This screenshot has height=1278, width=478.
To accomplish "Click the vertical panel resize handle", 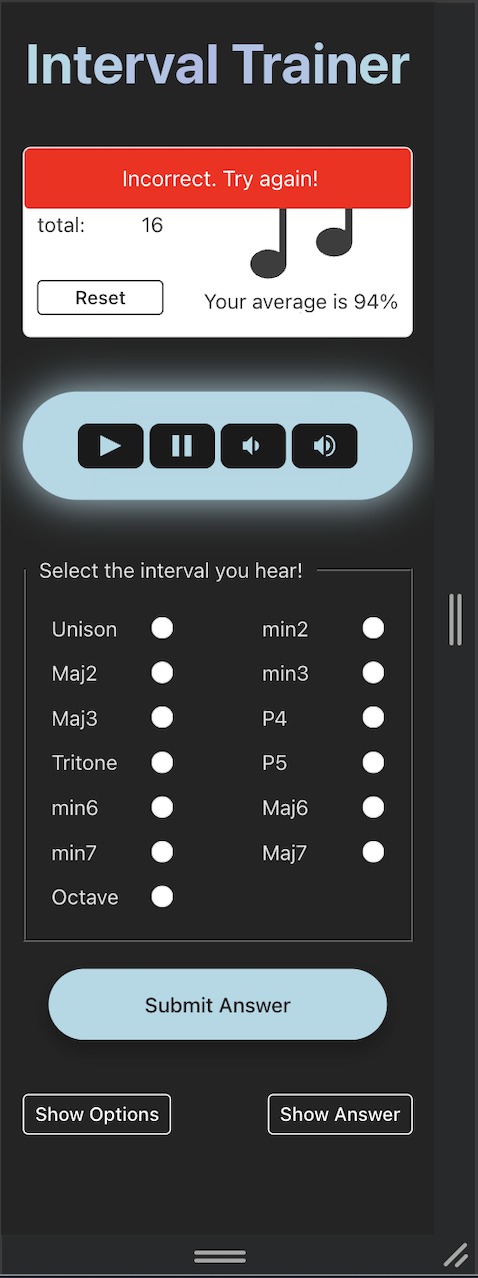I will [455, 619].
